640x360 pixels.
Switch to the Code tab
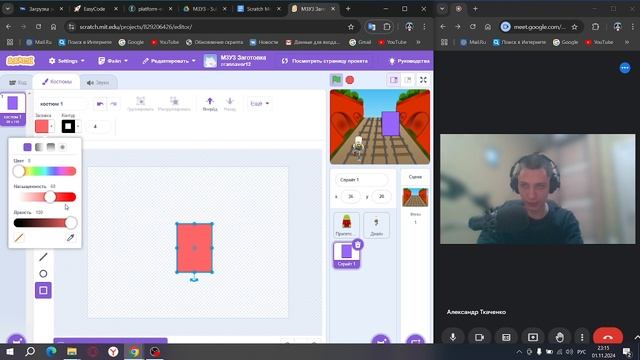click(18, 82)
